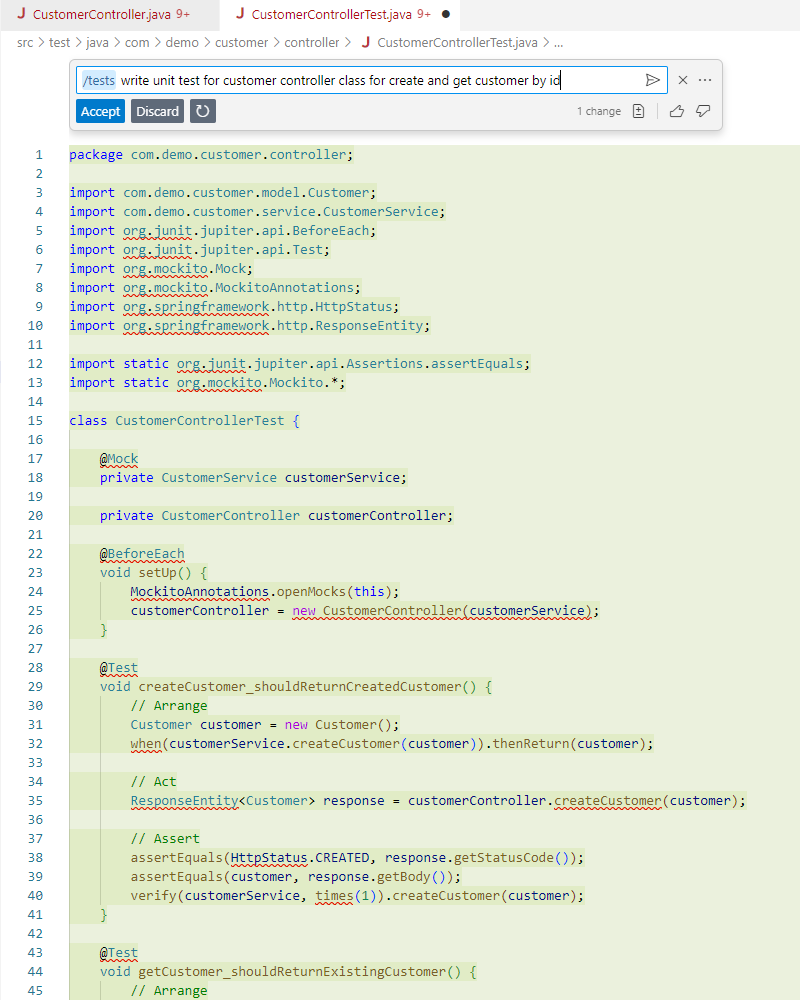This screenshot has height=1000, width=800.
Task: Click the BeforeEach import line
Action: pyautogui.click(x=223, y=231)
